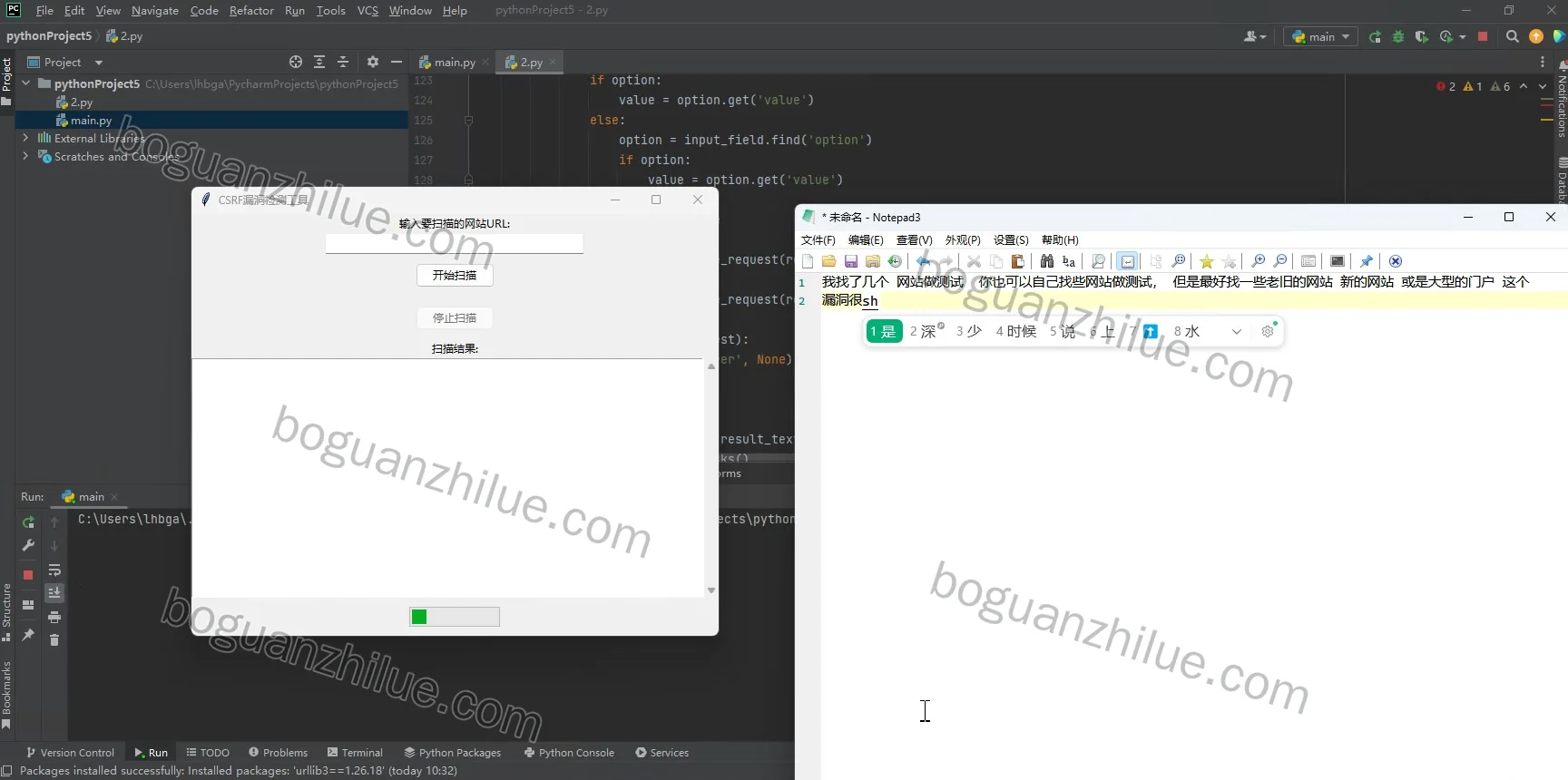
Task: Click Notepad3 zoom in magnifier icon
Action: click(x=1259, y=261)
